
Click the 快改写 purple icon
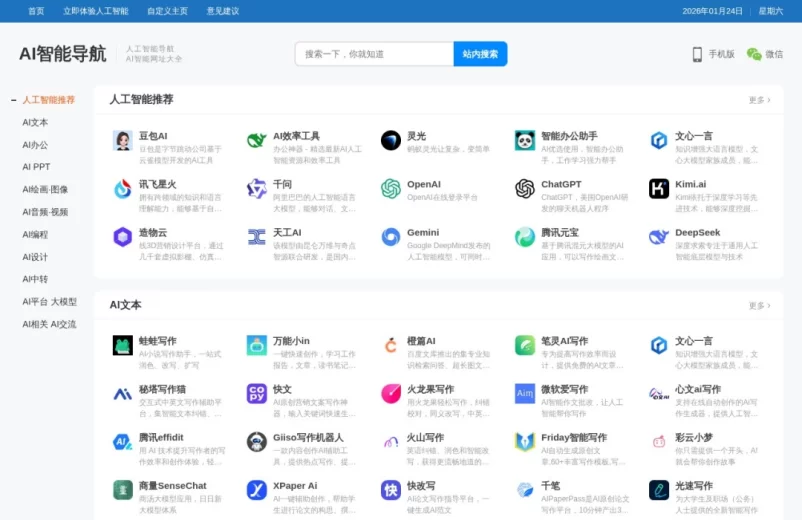click(391, 490)
